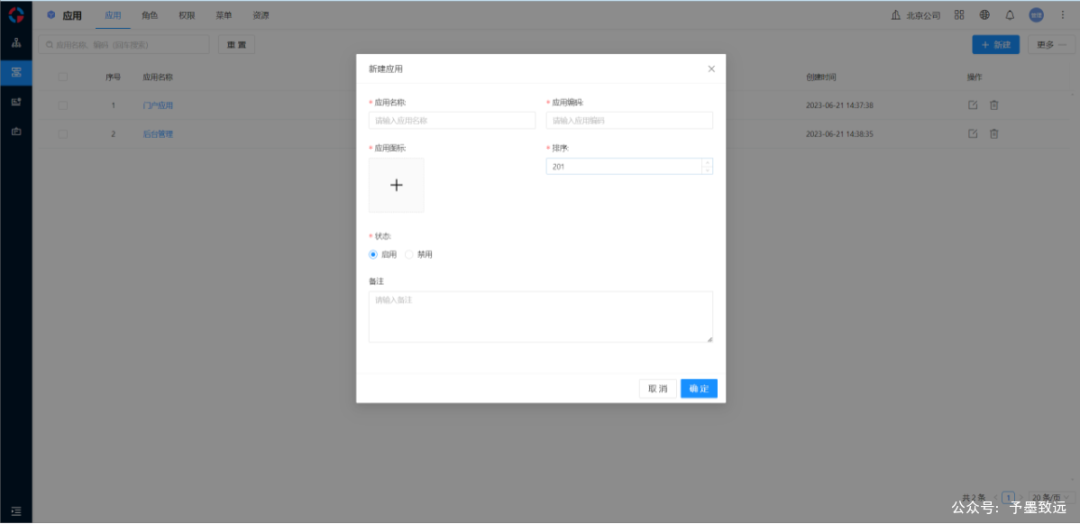The width and height of the screenshot is (1080, 524).
Task: Switch to the 资源 tab
Action: 261,15
